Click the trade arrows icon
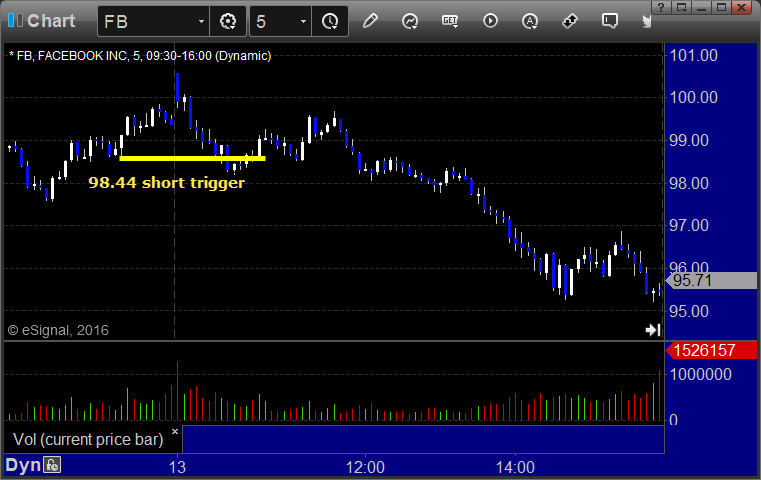761x480 pixels. pos(570,21)
